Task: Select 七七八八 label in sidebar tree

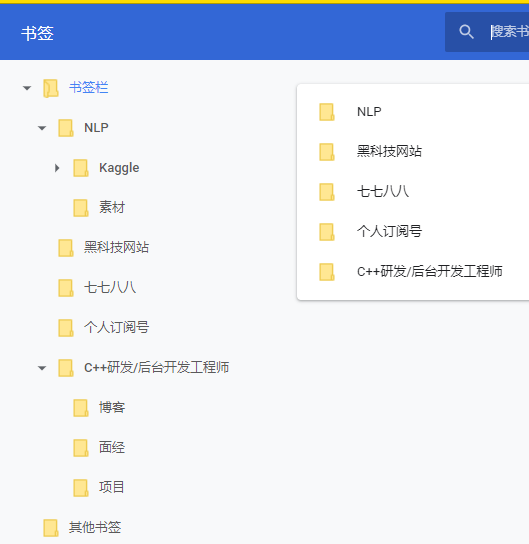Action: (x=110, y=288)
